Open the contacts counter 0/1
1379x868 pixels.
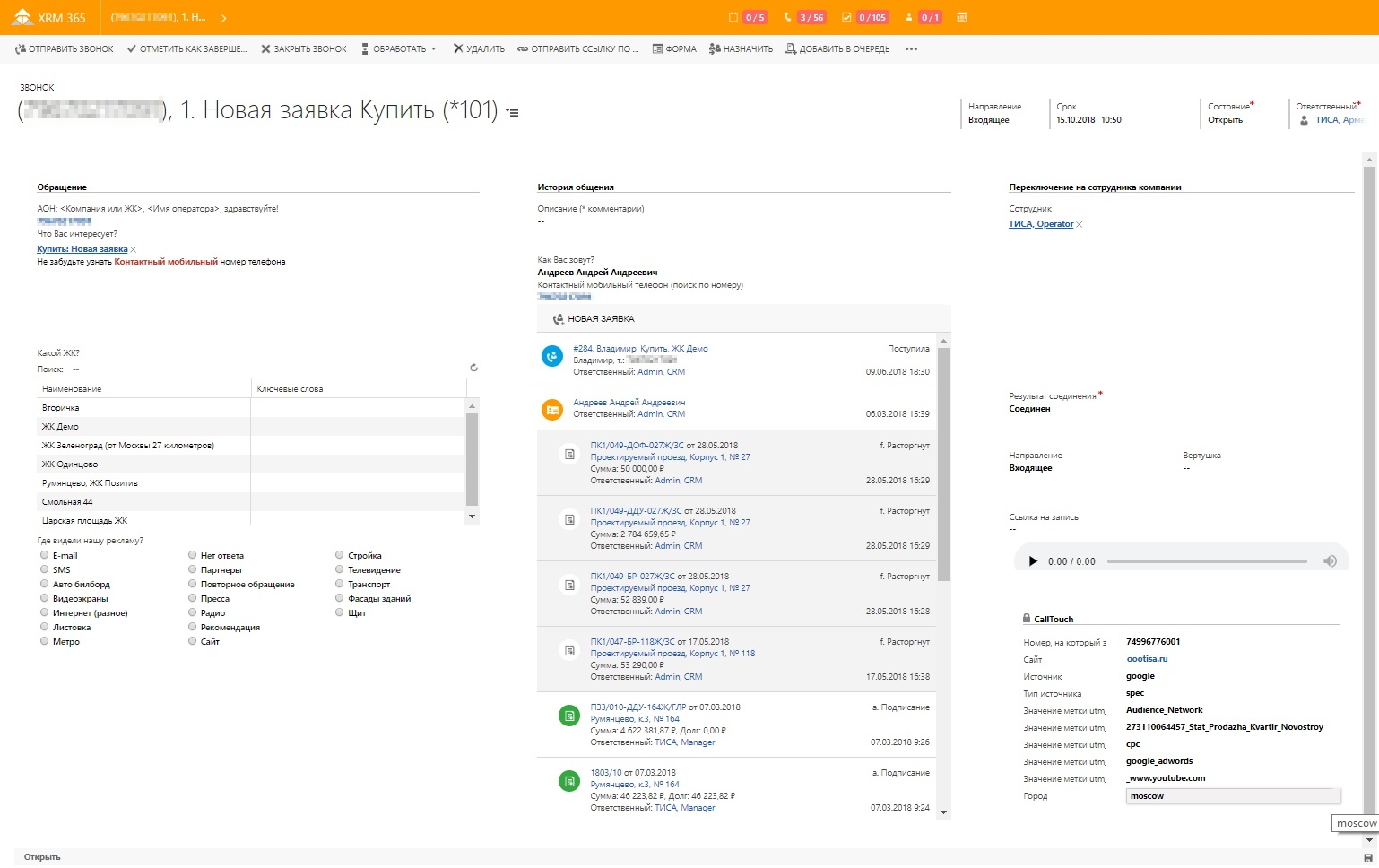tap(923, 17)
